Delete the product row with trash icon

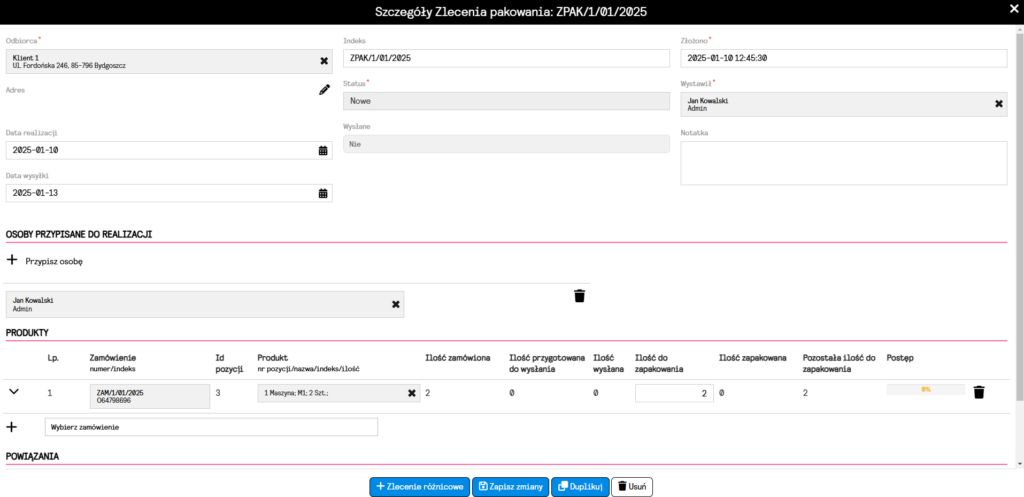(979, 392)
